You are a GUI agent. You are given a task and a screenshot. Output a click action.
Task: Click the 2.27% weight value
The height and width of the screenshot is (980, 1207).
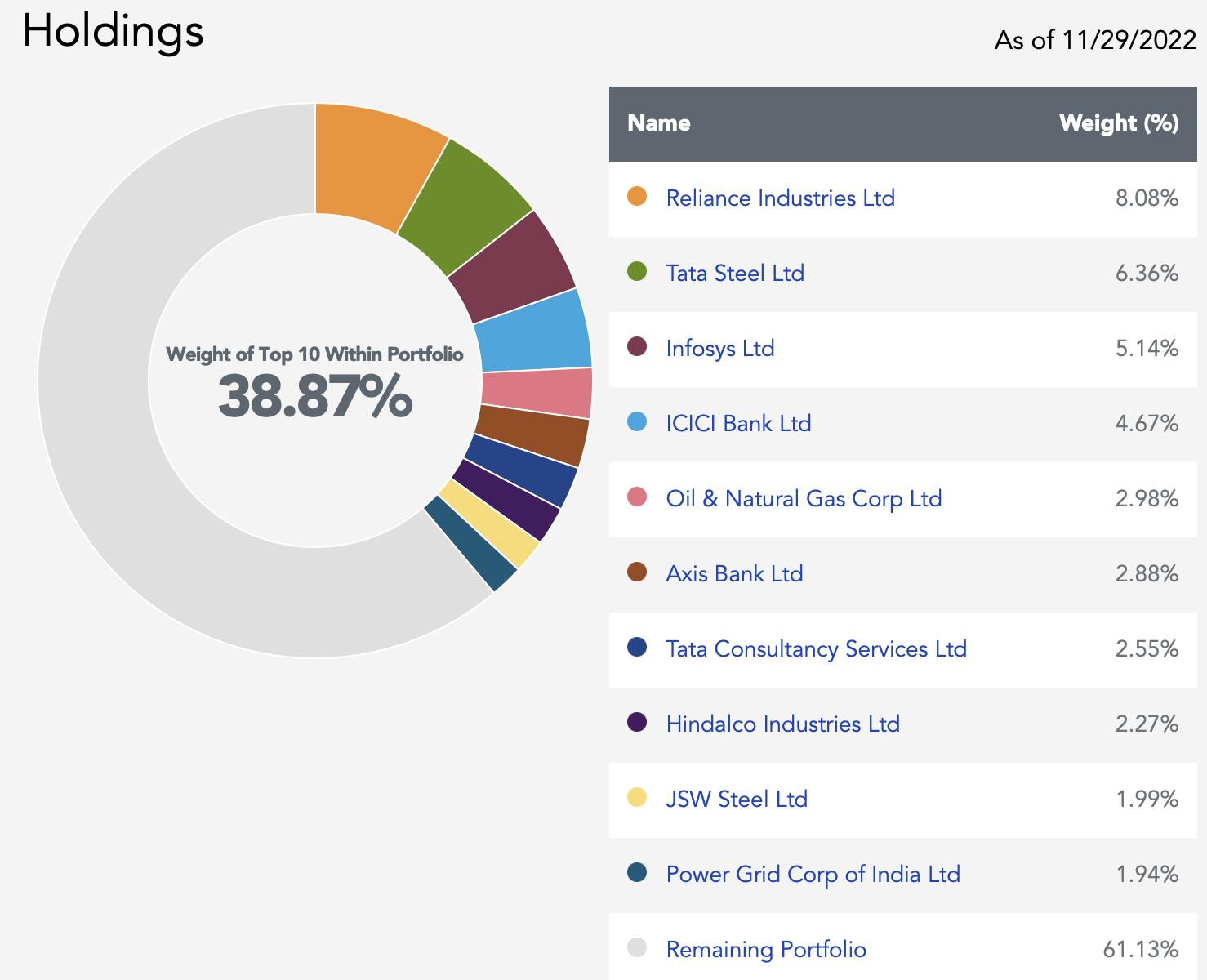[x=1147, y=724]
